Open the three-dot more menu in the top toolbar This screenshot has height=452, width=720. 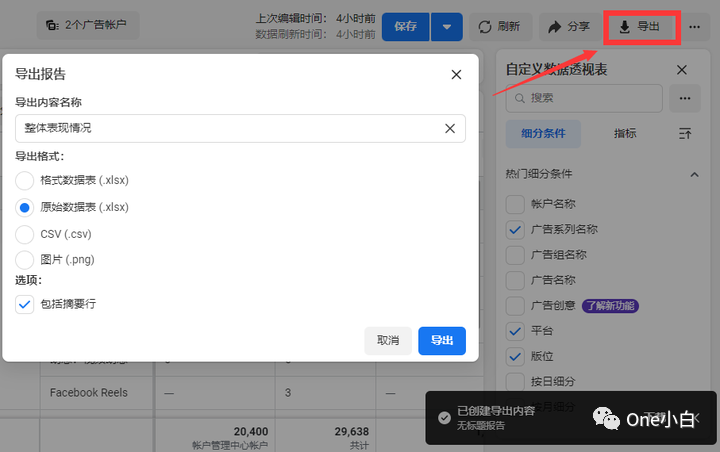694,27
